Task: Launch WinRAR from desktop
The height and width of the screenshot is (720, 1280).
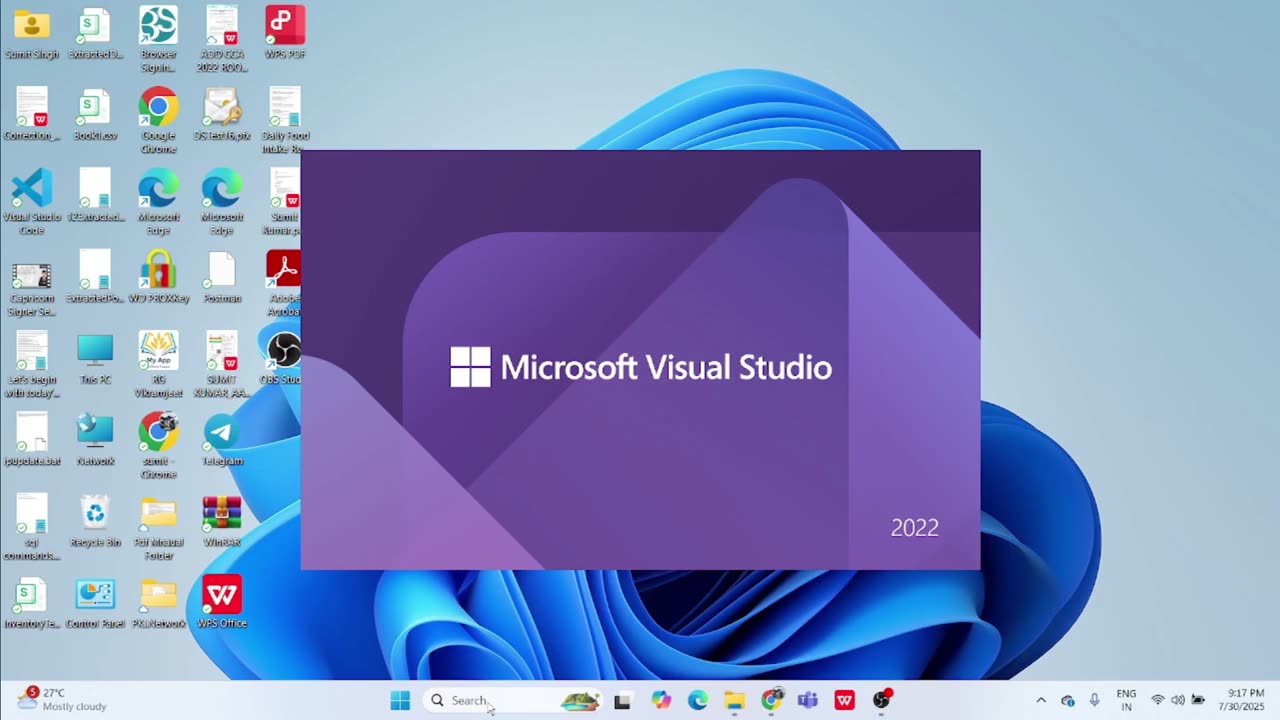Action: click(x=222, y=521)
